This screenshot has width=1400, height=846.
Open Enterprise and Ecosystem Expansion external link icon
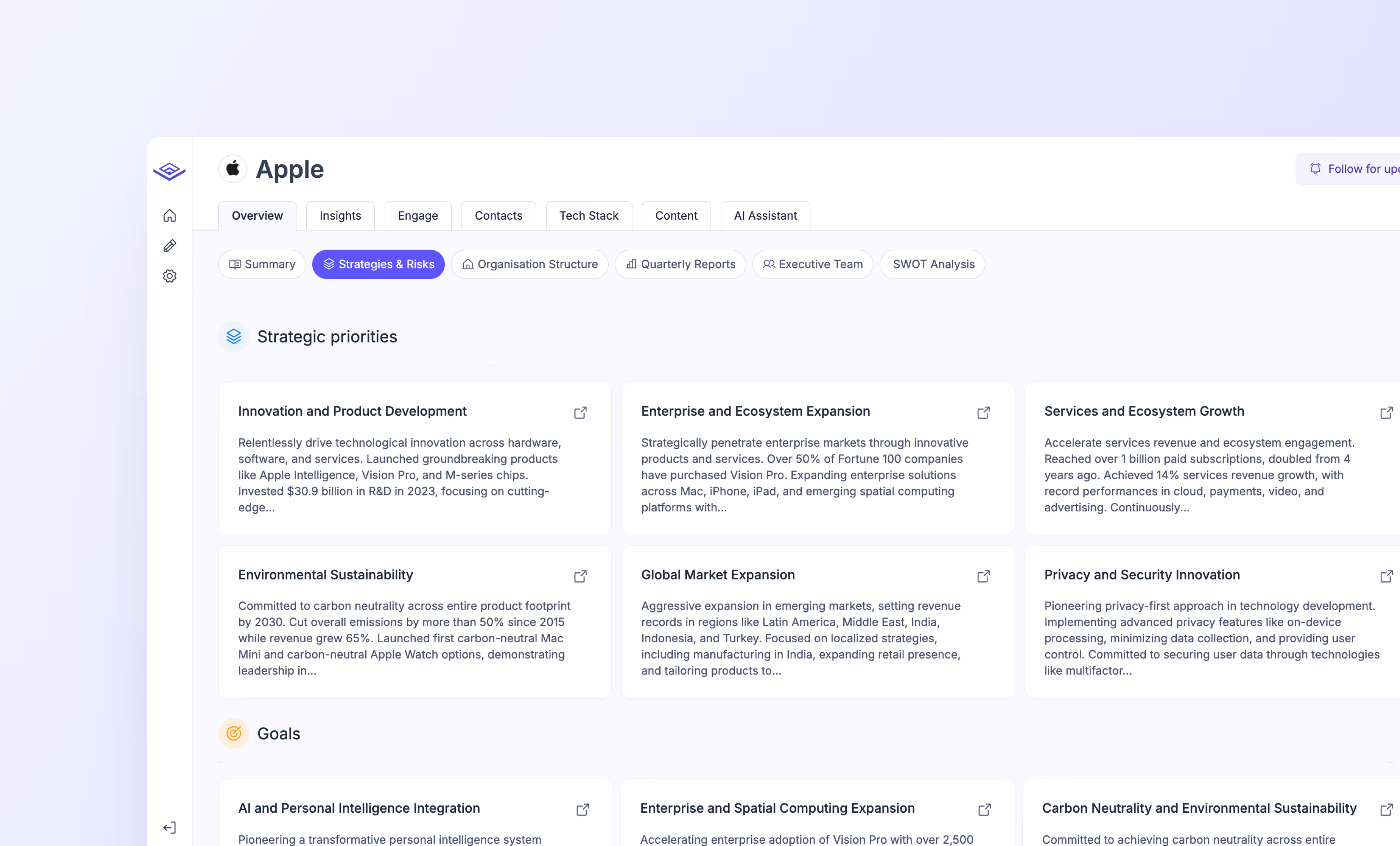[984, 413]
